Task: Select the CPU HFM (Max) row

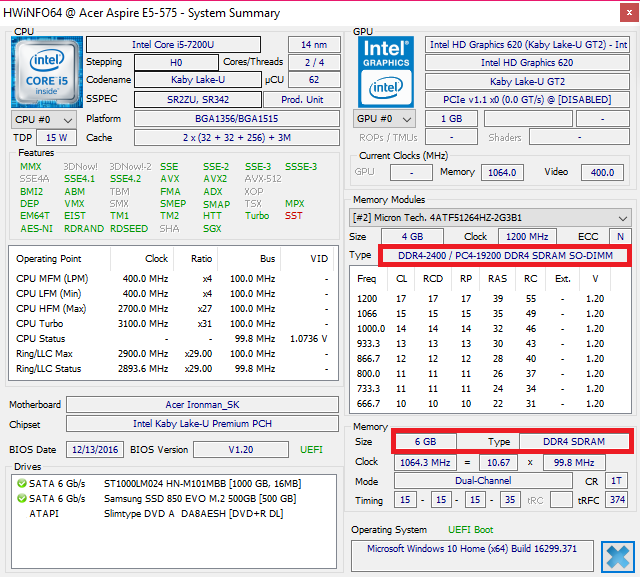Action: click(173, 308)
